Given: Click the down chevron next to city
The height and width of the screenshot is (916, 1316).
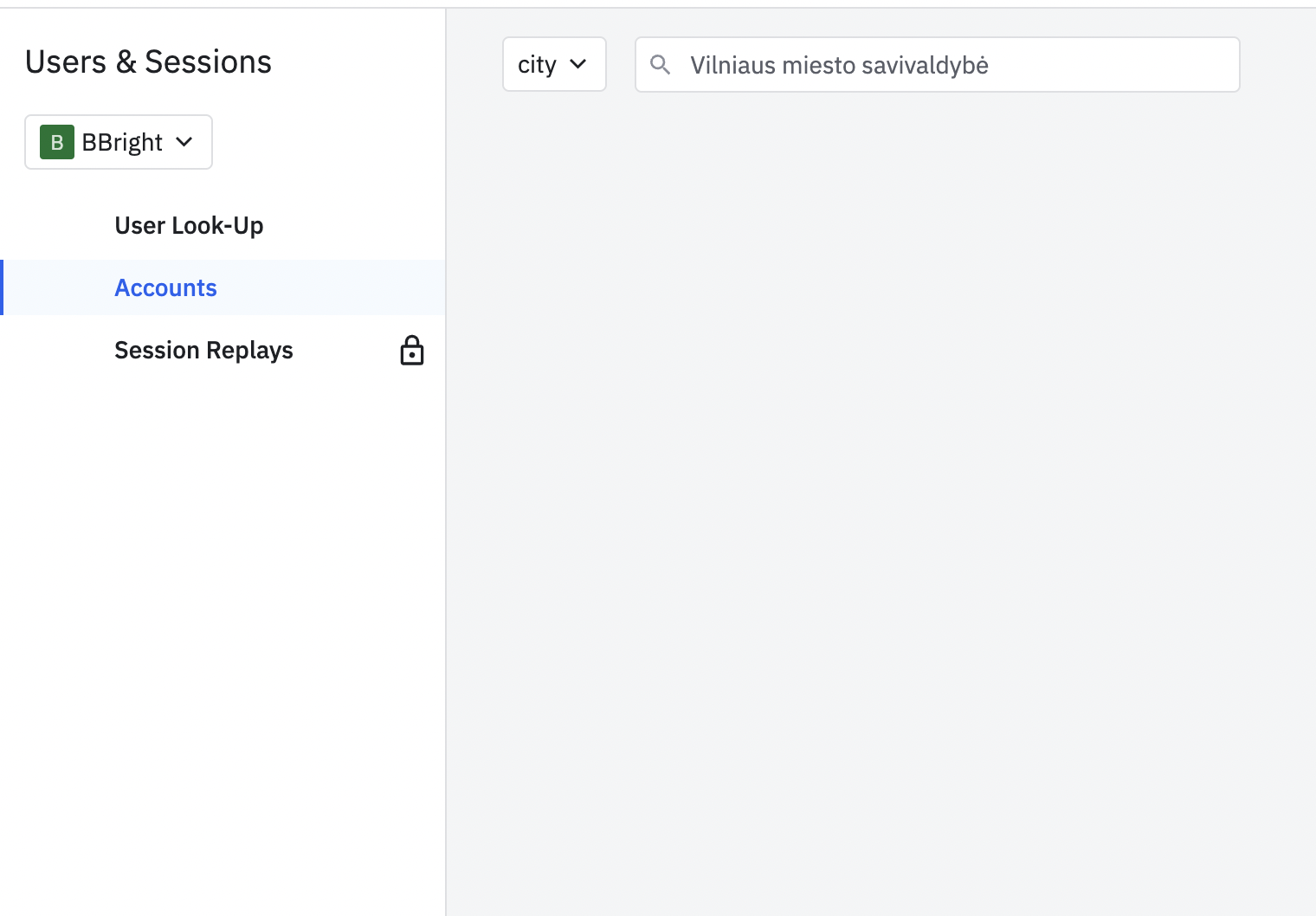Looking at the screenshot, I should 578,65.
